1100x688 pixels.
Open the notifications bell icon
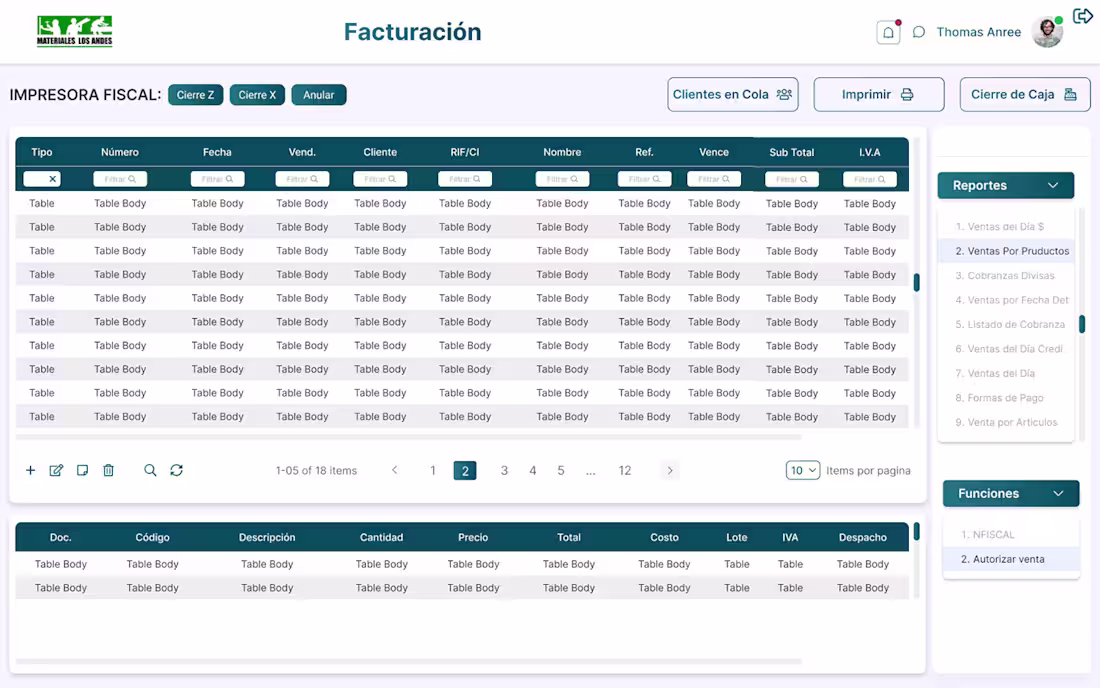point(888,31)
